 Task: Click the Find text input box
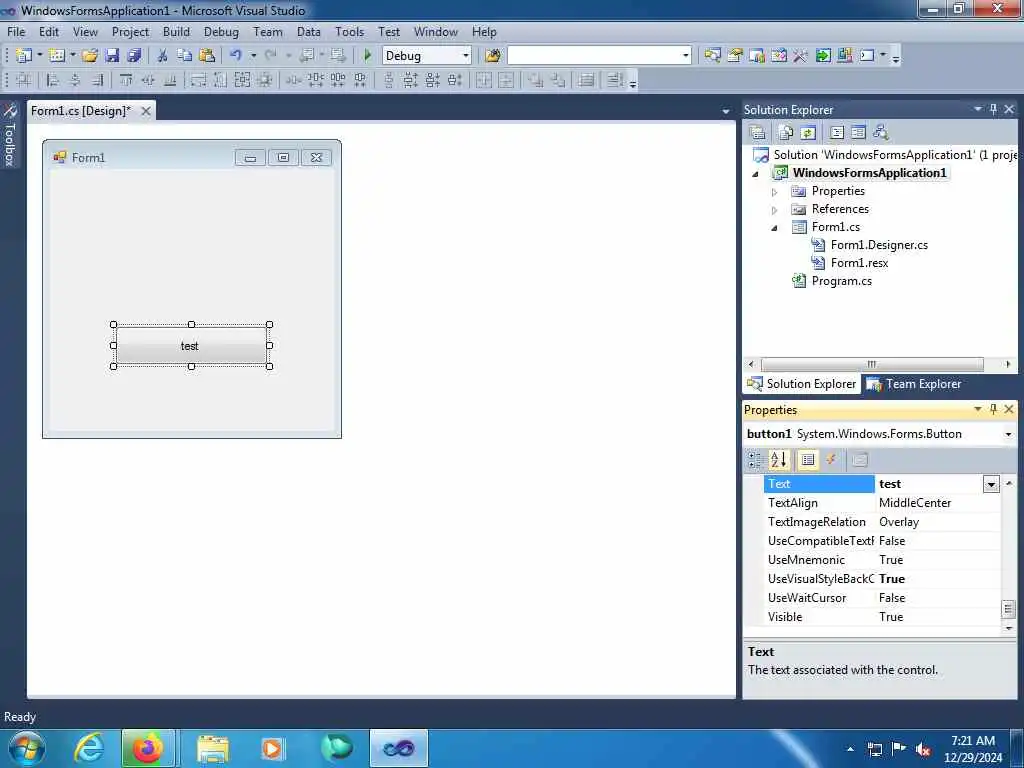pos(594,56)
